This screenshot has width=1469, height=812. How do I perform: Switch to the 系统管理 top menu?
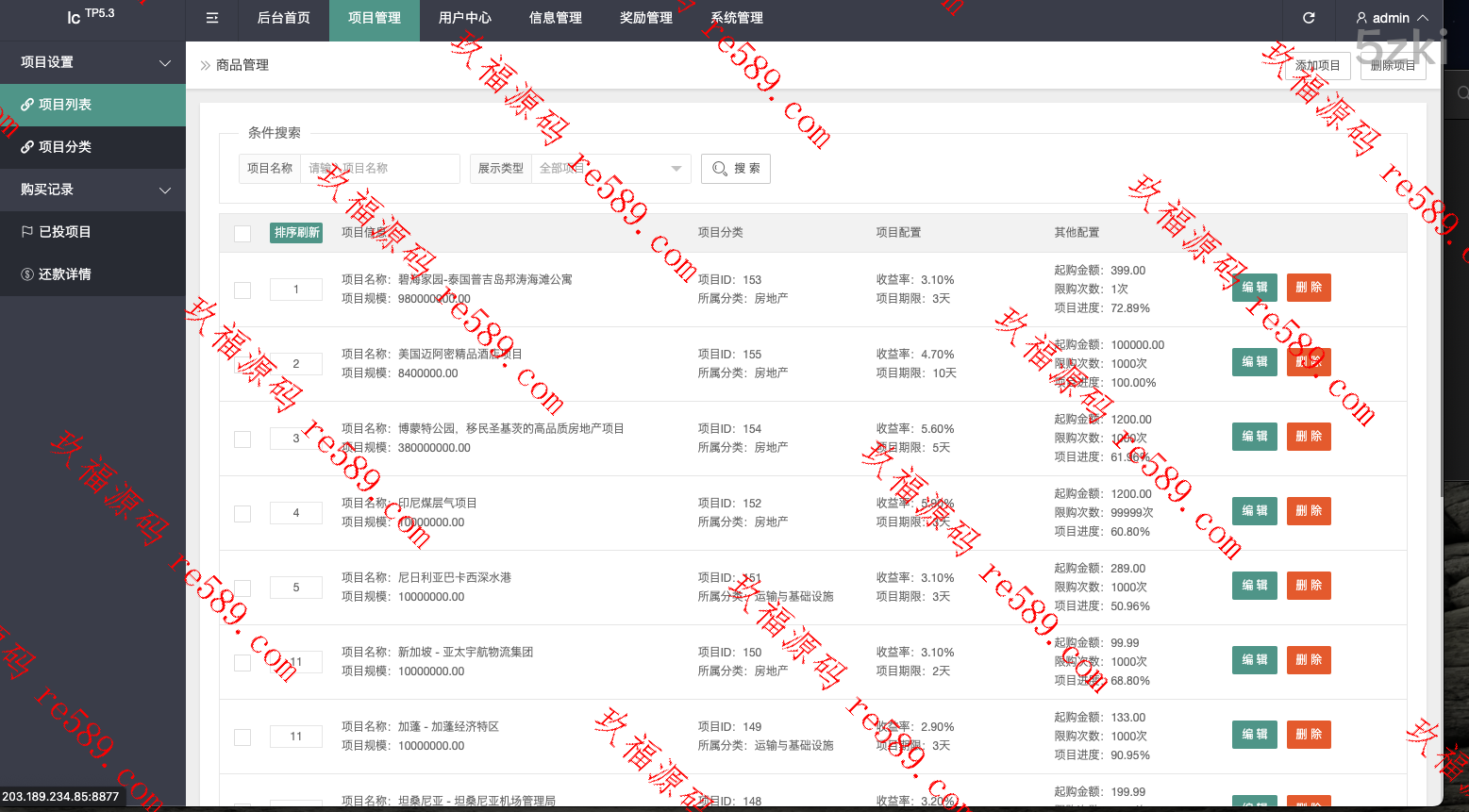(736, 18)
